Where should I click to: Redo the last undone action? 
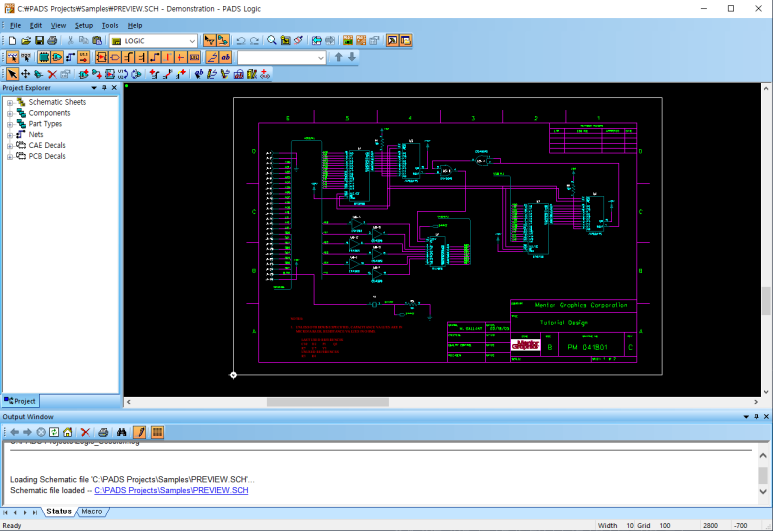click(x=254, y=40)
